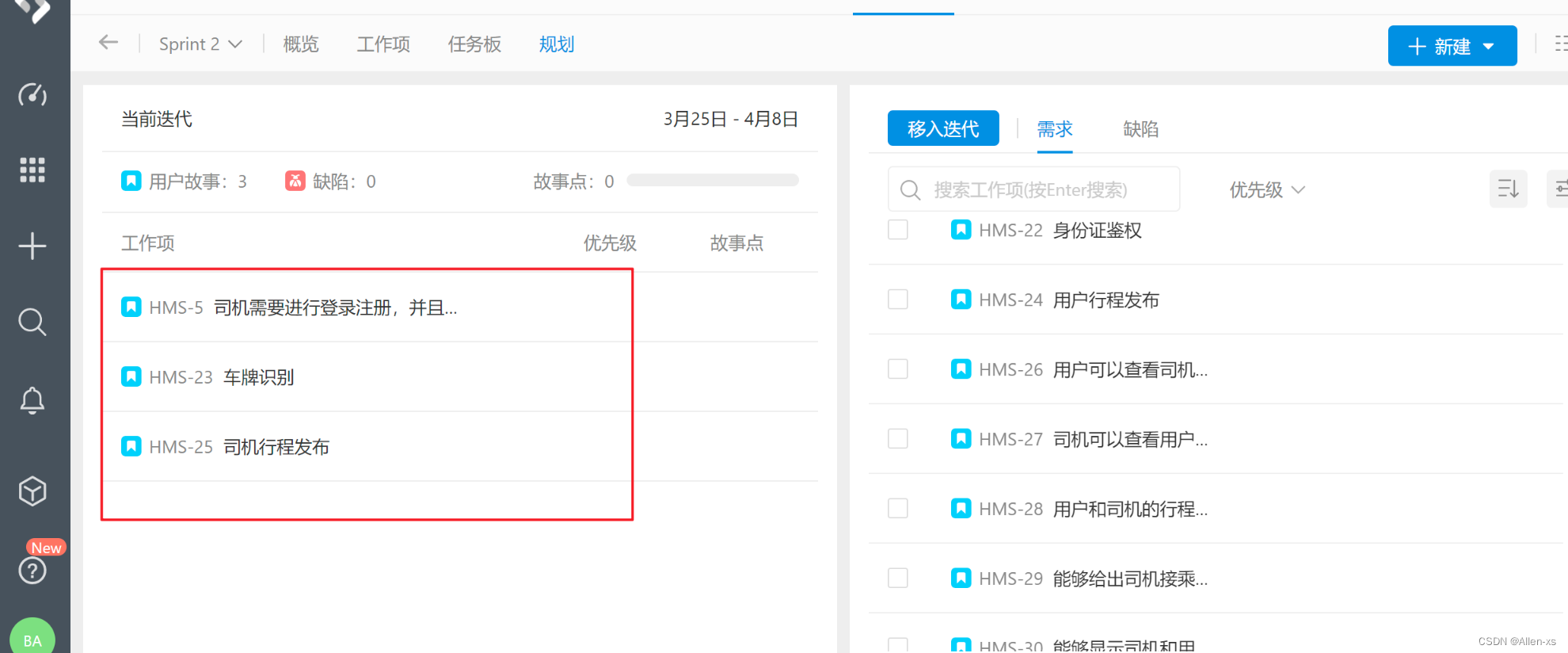This screenshot has width=1568, height=653.
Task: Click the story icon of HMS-26
Action: pyautogui.click(x=961, y=369)
